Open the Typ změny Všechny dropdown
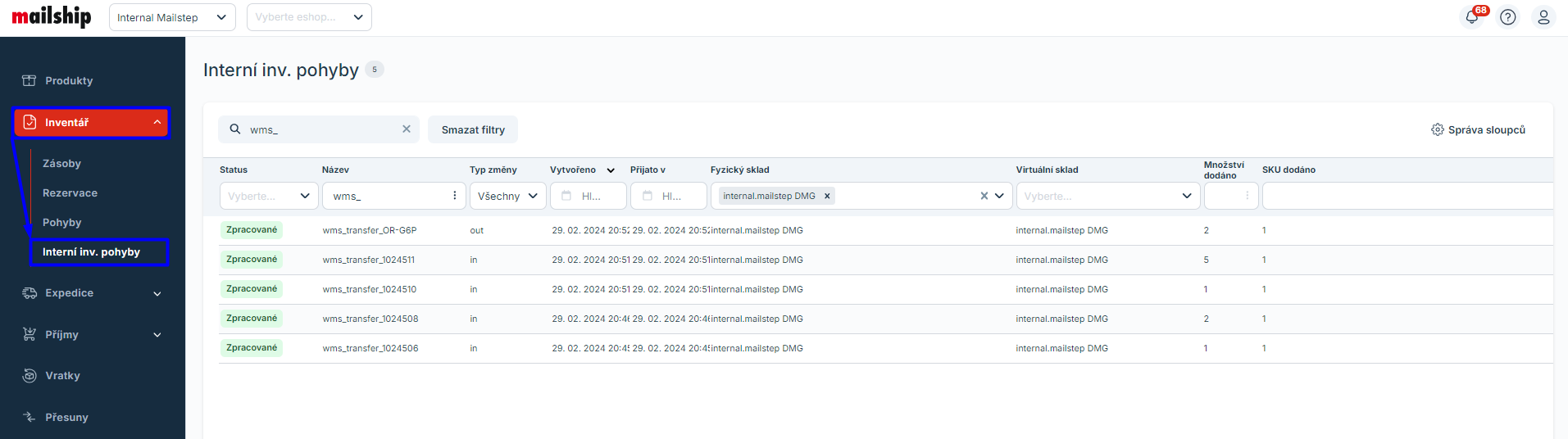The height and width of the screenshot is (439, 1568). [507, 196]
